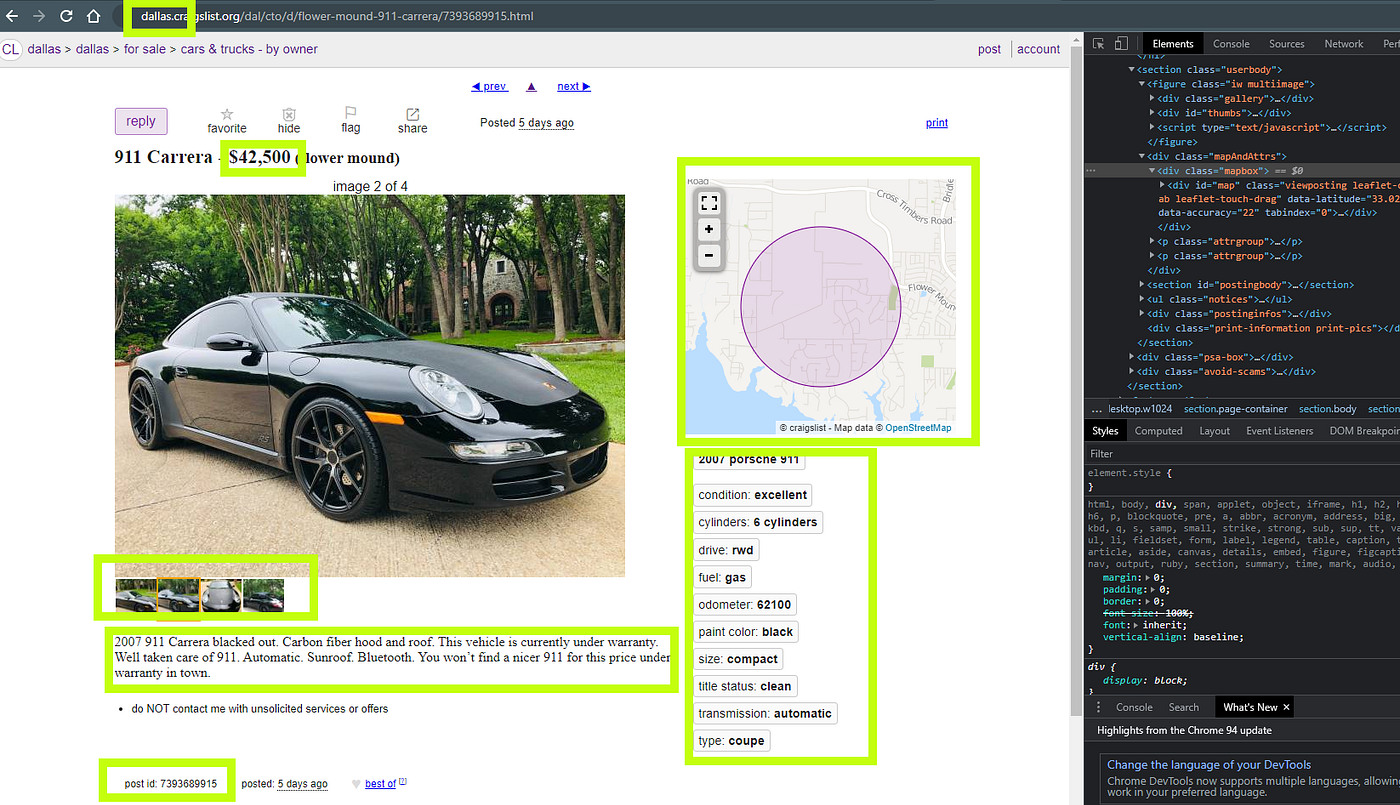Expand the script text/javascript node
Screen dimensions: 1400x805
tap(1153, 128)
